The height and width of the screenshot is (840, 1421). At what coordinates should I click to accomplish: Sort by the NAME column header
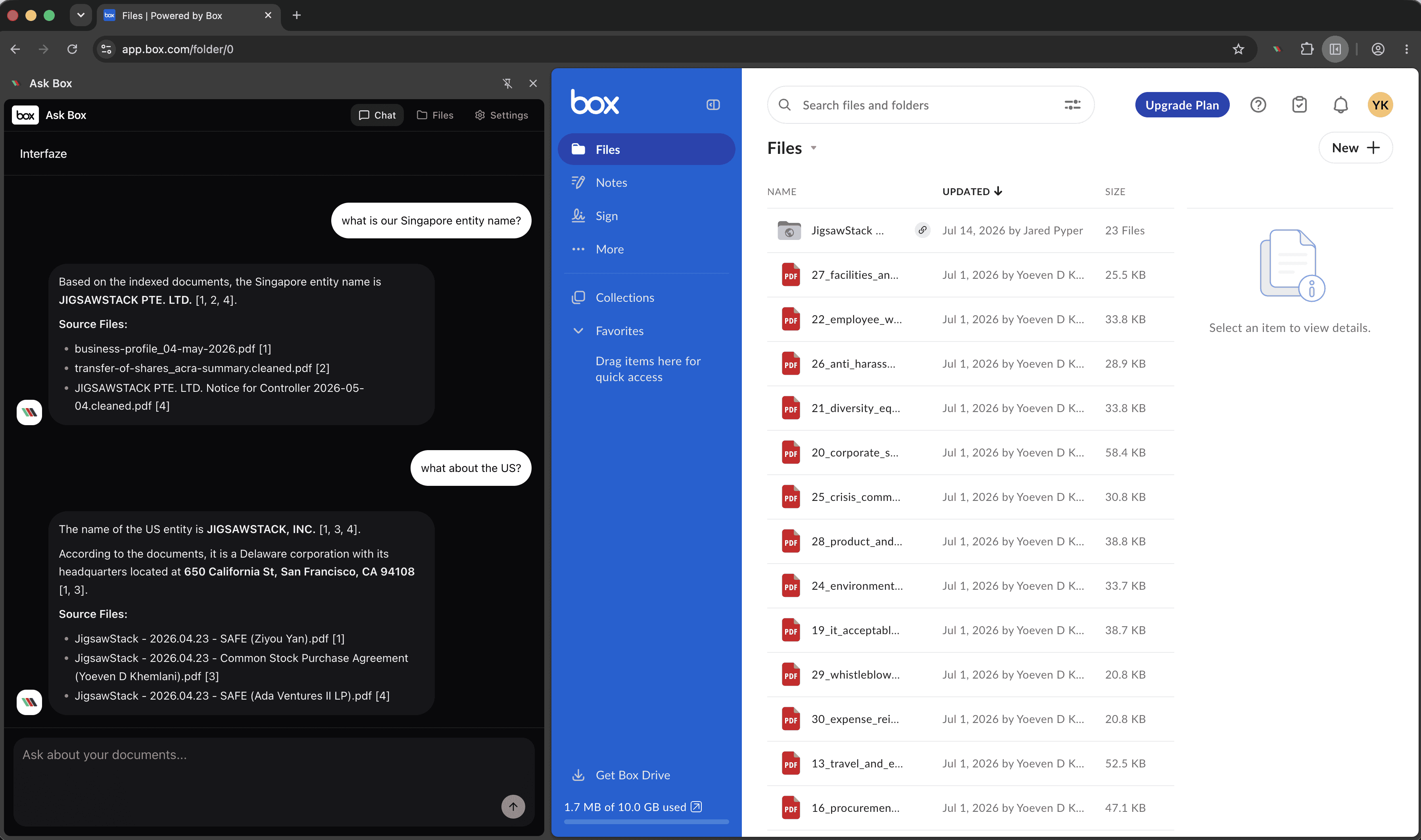[781, 191]
